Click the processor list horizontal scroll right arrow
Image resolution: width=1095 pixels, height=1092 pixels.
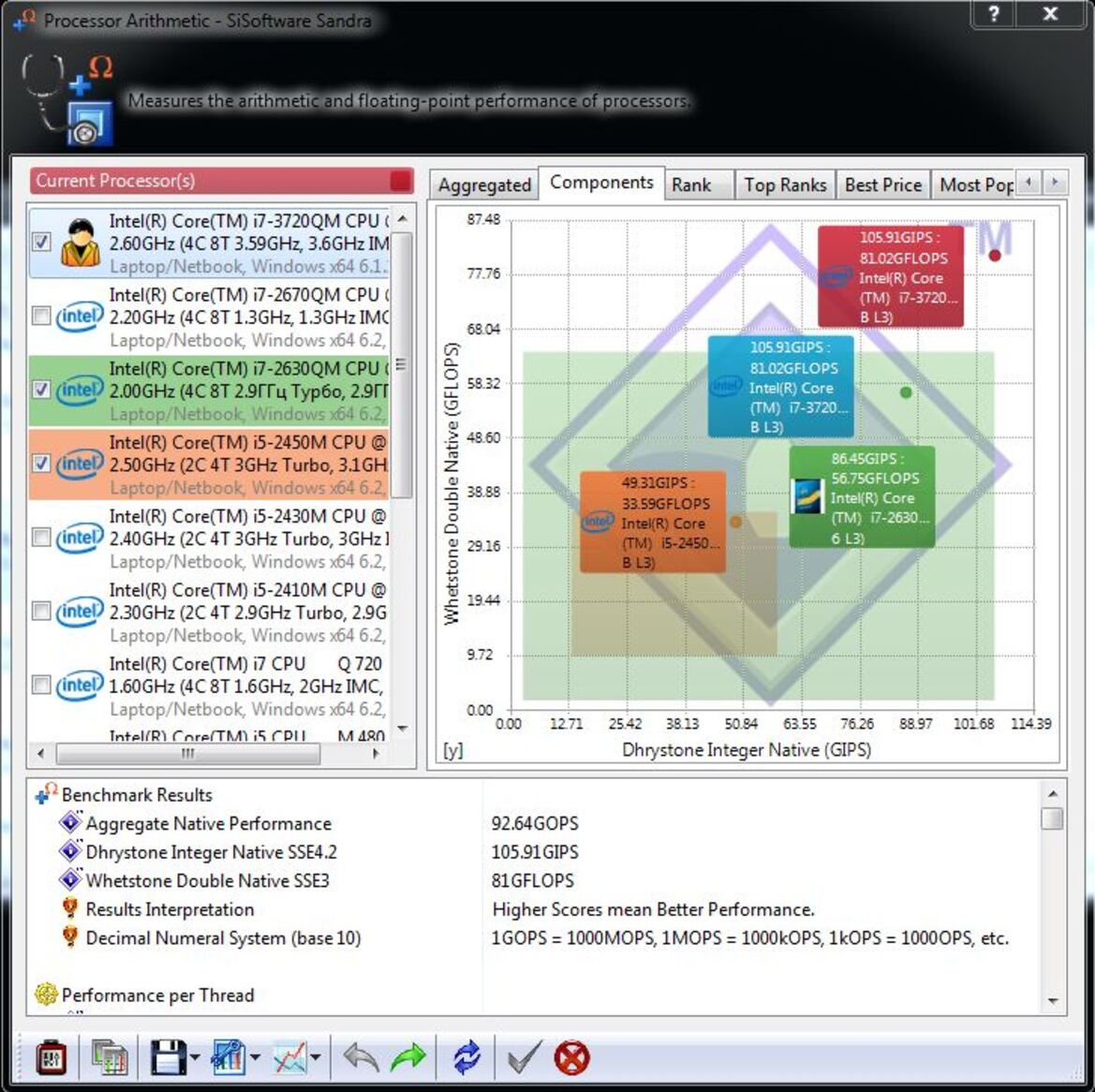pos(377,754)
